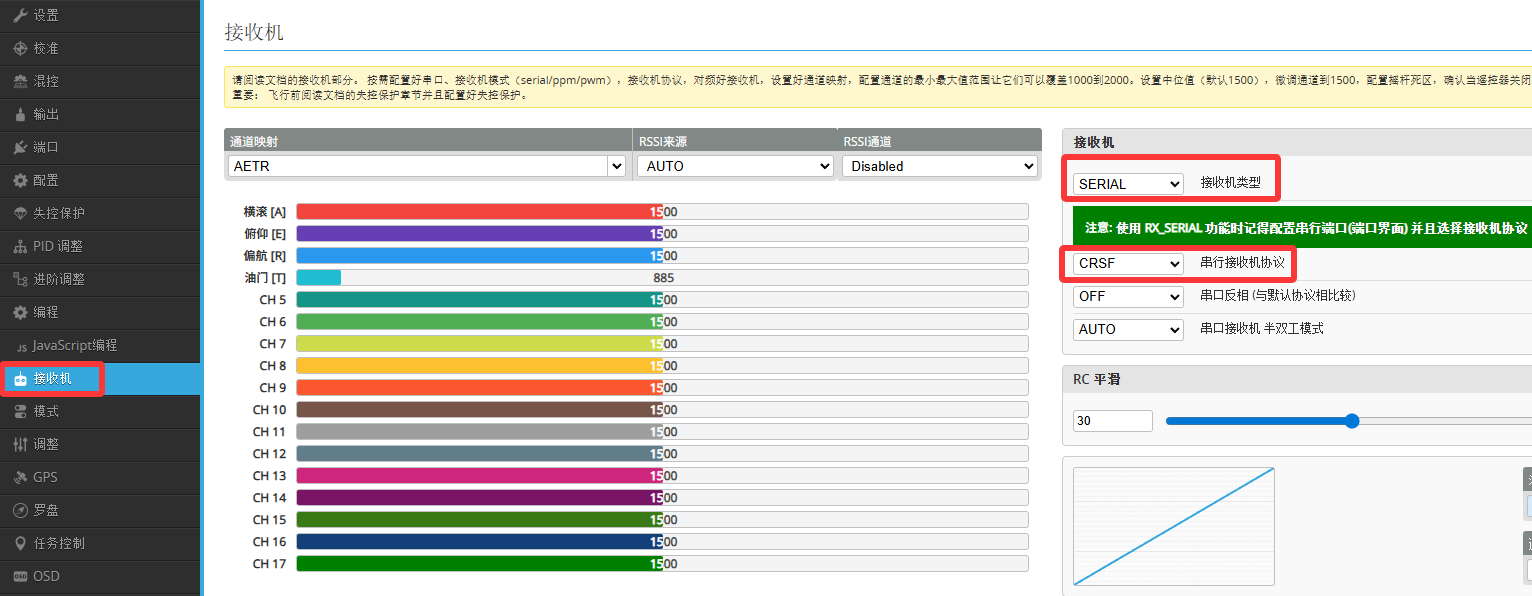Image resolution: width=1532 pixels, height=596 pixels.
Task: Expand the 通道映射 AETR dropdown
Action: [427, 166]
